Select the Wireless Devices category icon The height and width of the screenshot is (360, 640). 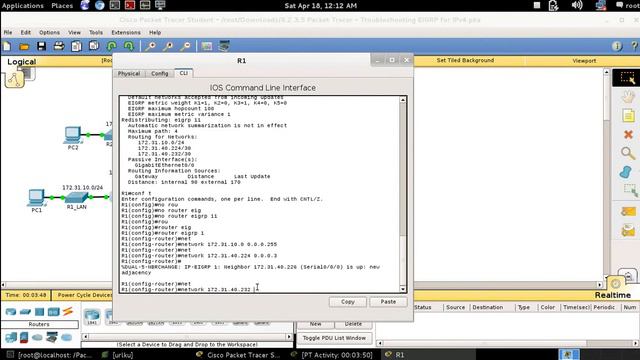pos(53,312)
